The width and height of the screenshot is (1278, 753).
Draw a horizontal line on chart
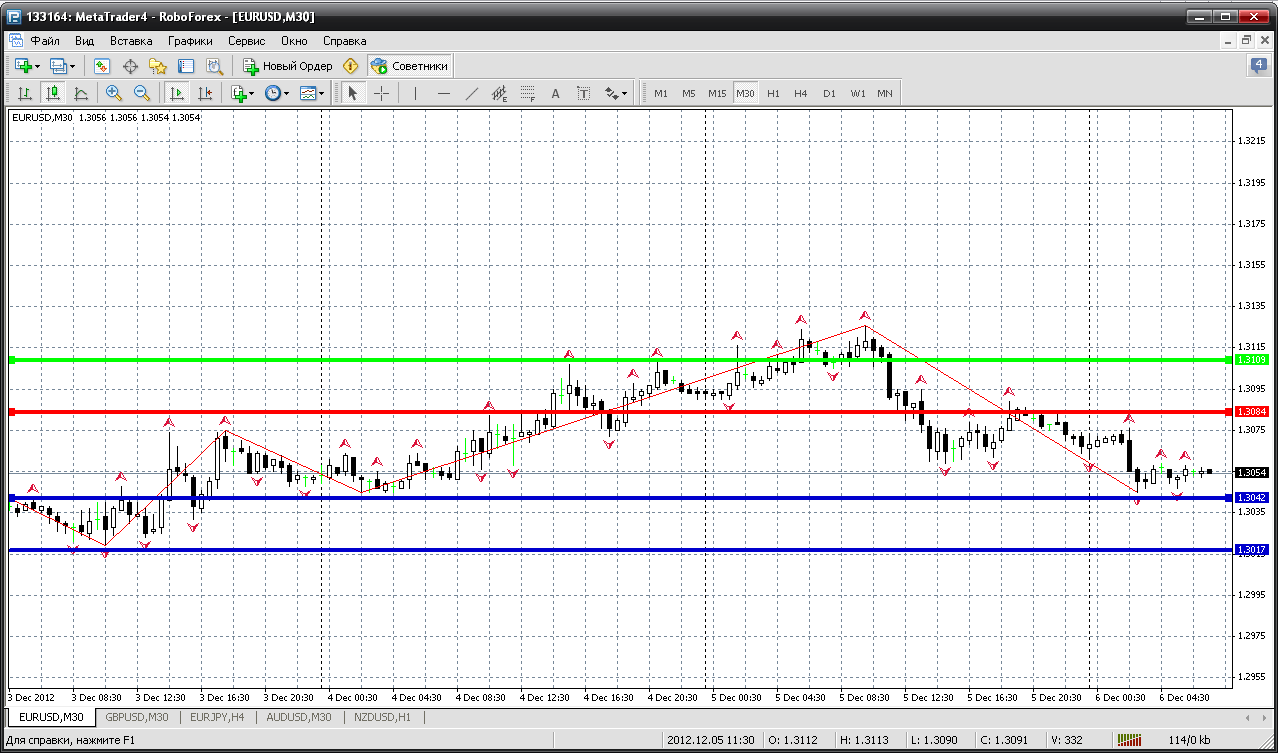[x=444, y=93]
